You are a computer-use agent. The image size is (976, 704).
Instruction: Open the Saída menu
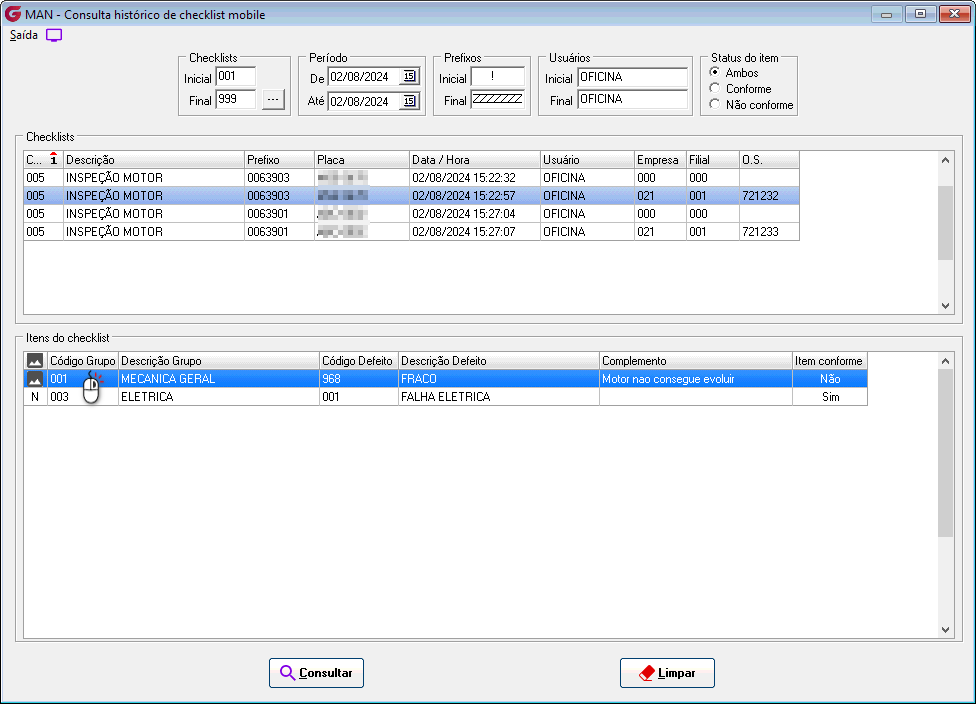pyautogui.click(x=24, y=35)
